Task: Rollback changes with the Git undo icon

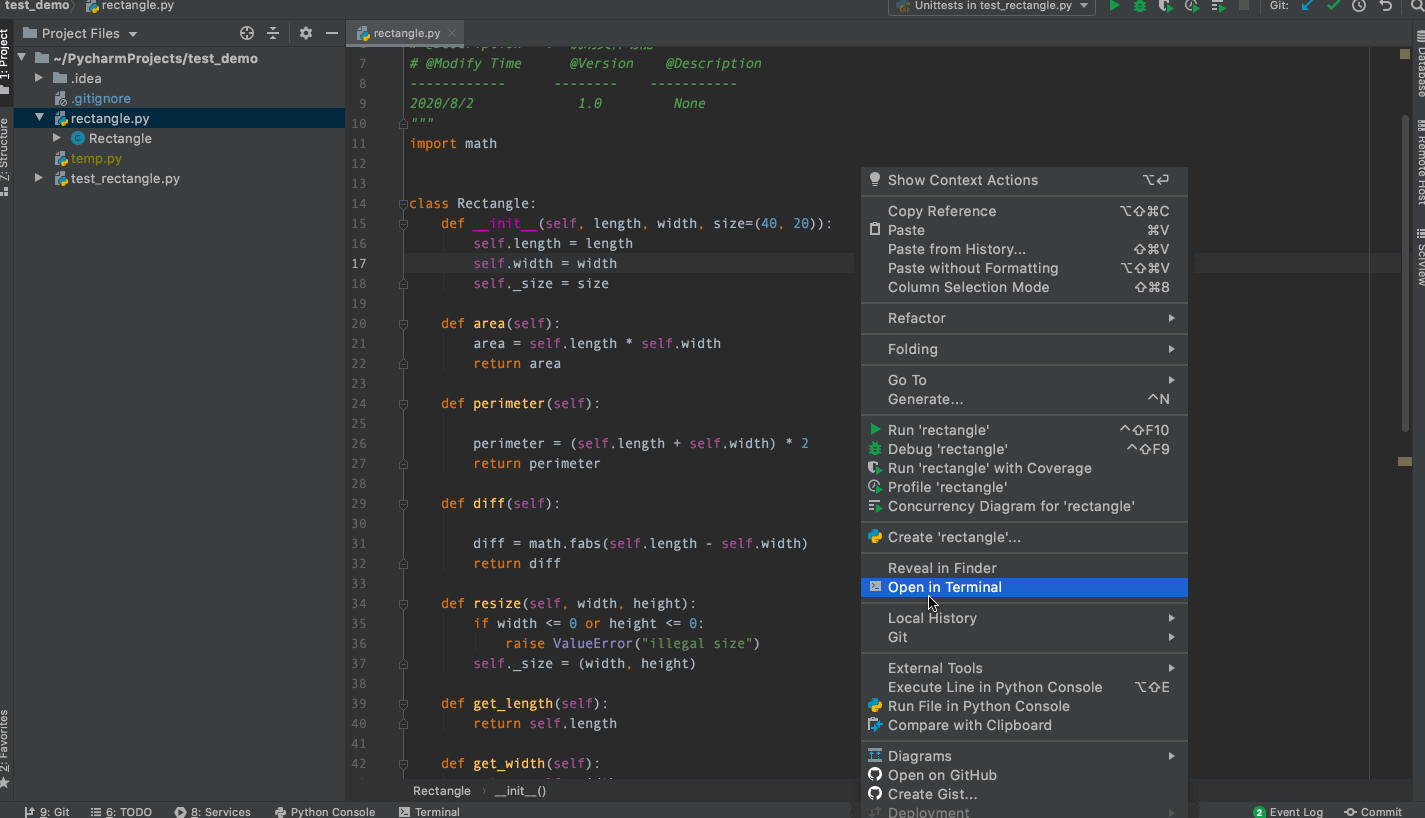Action: pos(1386,6)
